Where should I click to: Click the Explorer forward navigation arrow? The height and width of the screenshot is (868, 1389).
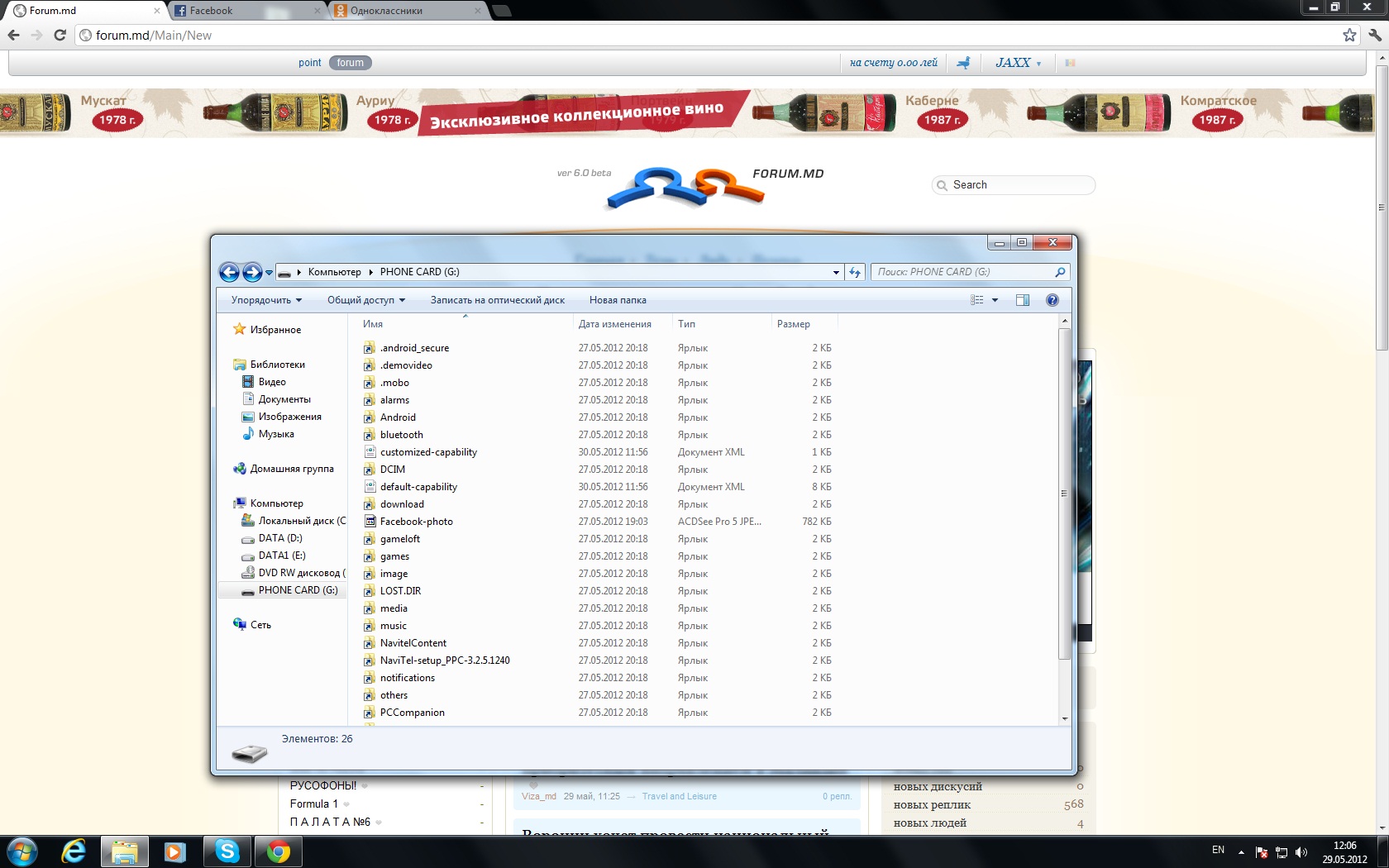click(252, 272)
